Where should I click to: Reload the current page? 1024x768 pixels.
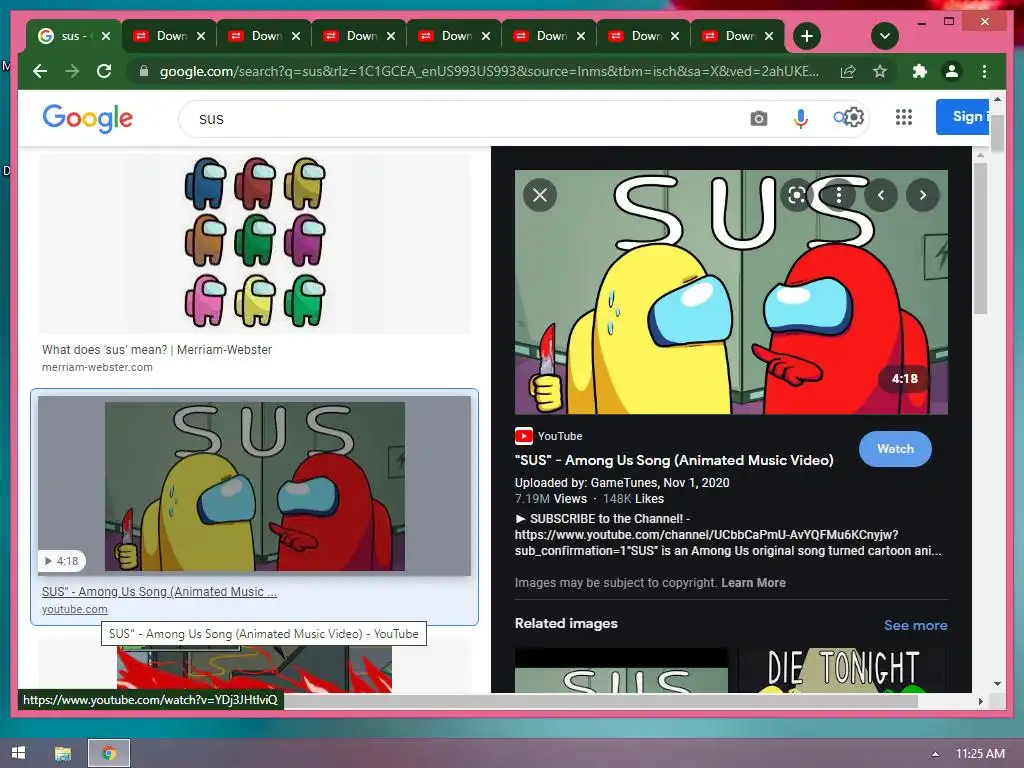coord(104,71)
